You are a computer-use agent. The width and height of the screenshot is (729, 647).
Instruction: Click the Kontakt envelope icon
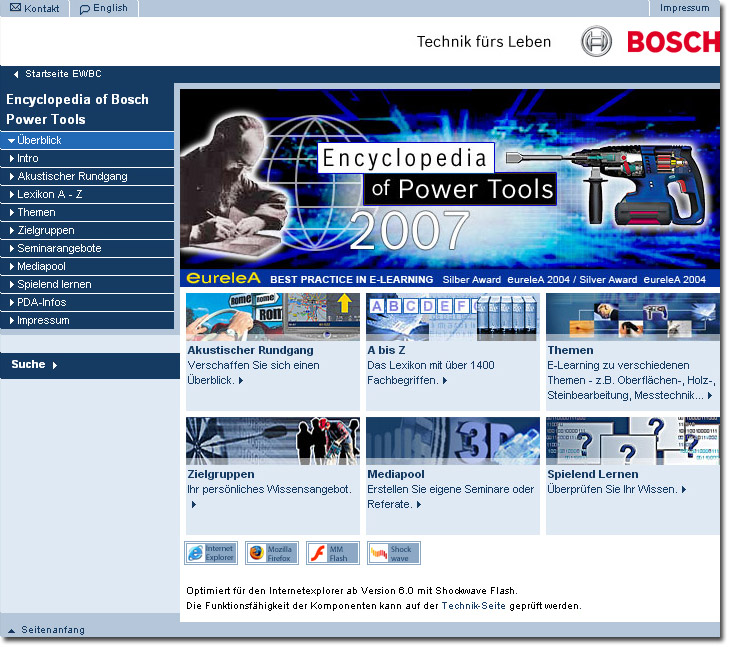(15, 7)
